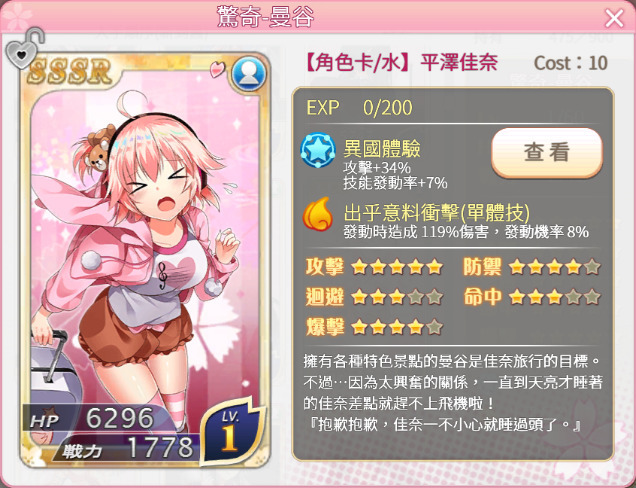The height and width of the screenshot is (488, 636).
Task: Click the 爆擊 star rating
Action: coord(397,327)
